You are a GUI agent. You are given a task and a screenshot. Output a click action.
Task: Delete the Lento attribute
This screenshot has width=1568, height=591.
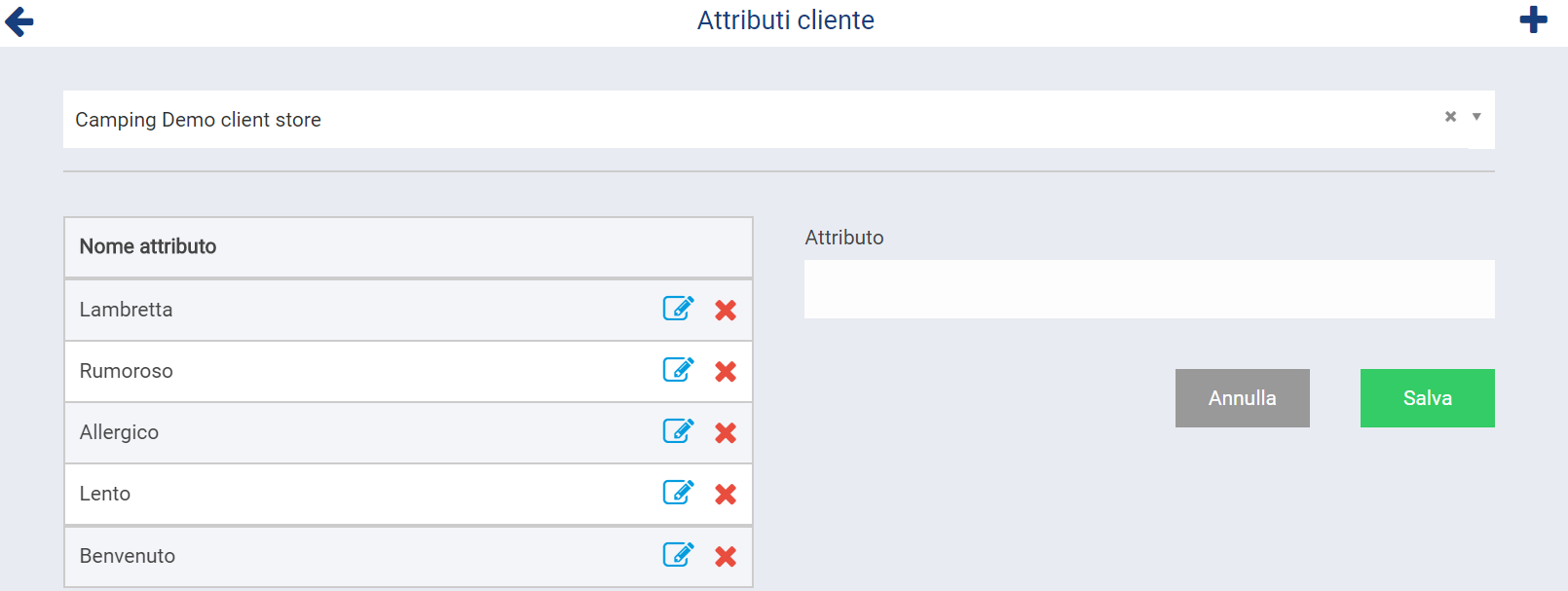pos(726,494)
